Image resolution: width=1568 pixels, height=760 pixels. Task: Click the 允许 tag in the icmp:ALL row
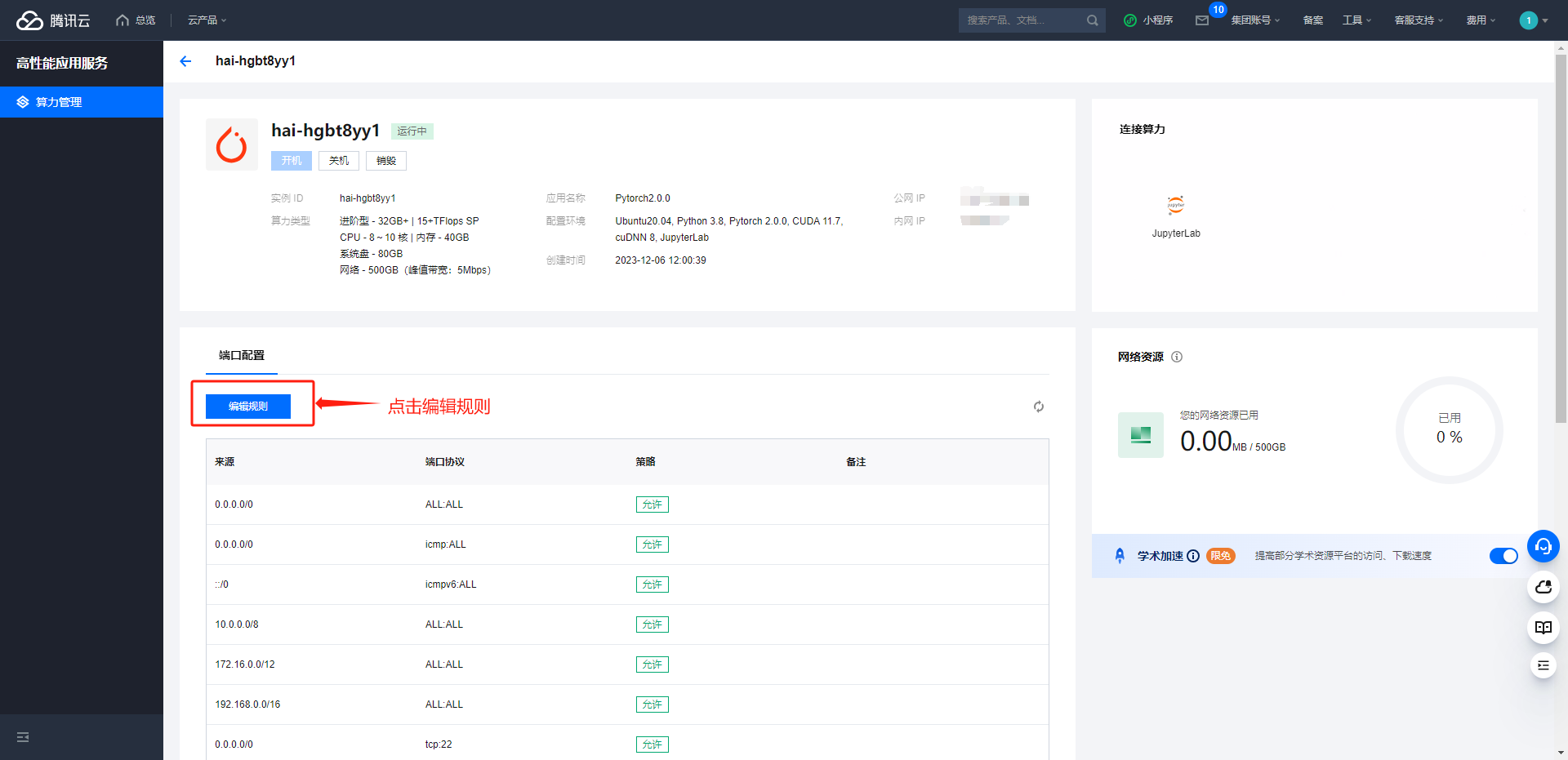point(653,544)
